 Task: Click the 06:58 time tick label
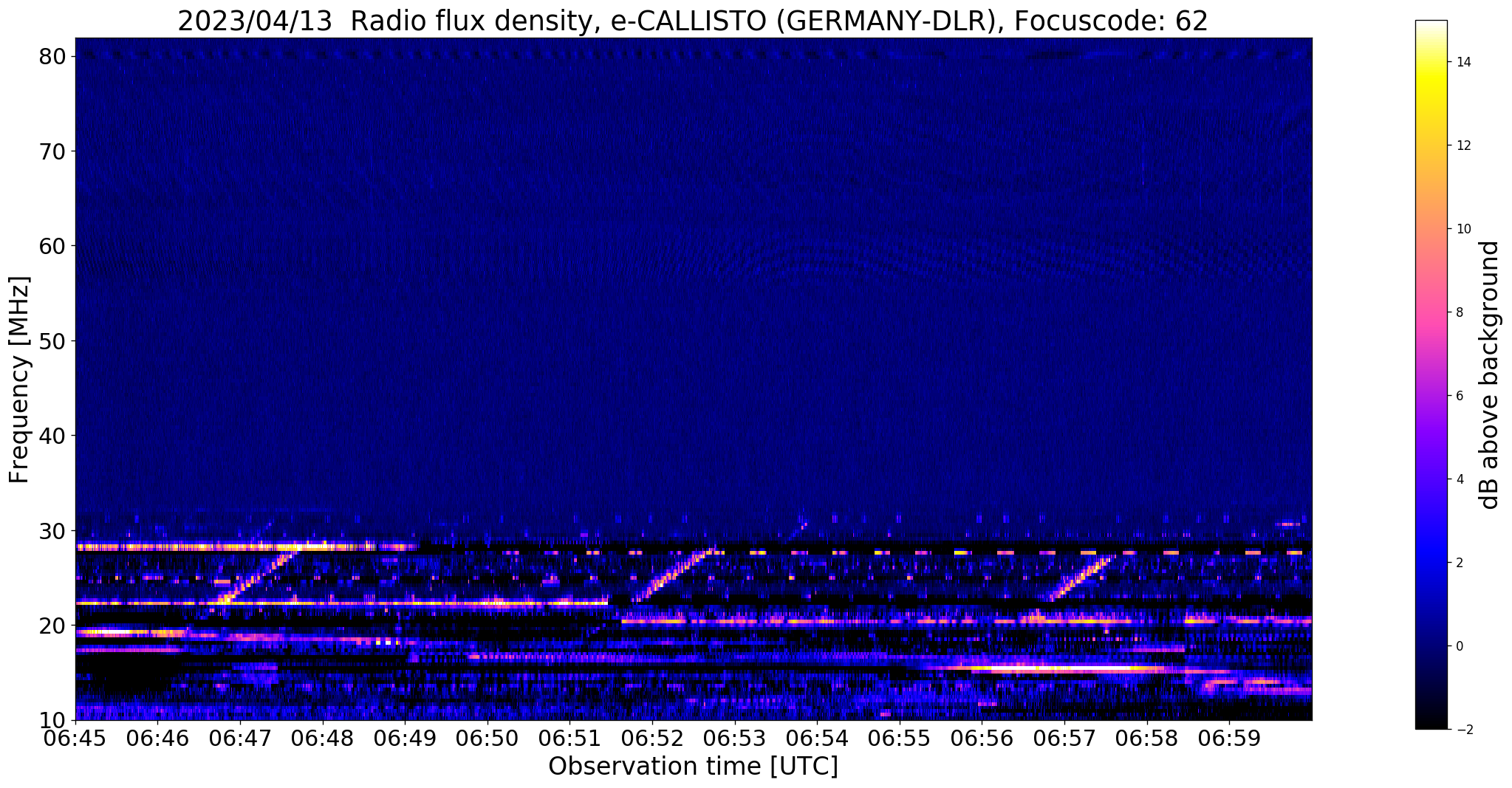pos(1146,738)
